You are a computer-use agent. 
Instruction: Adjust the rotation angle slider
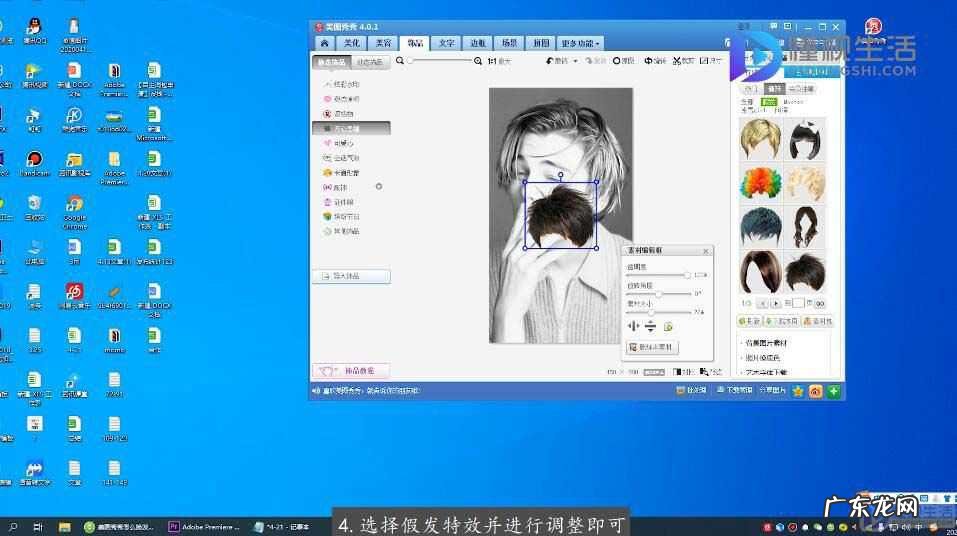[x=659, y=294]
